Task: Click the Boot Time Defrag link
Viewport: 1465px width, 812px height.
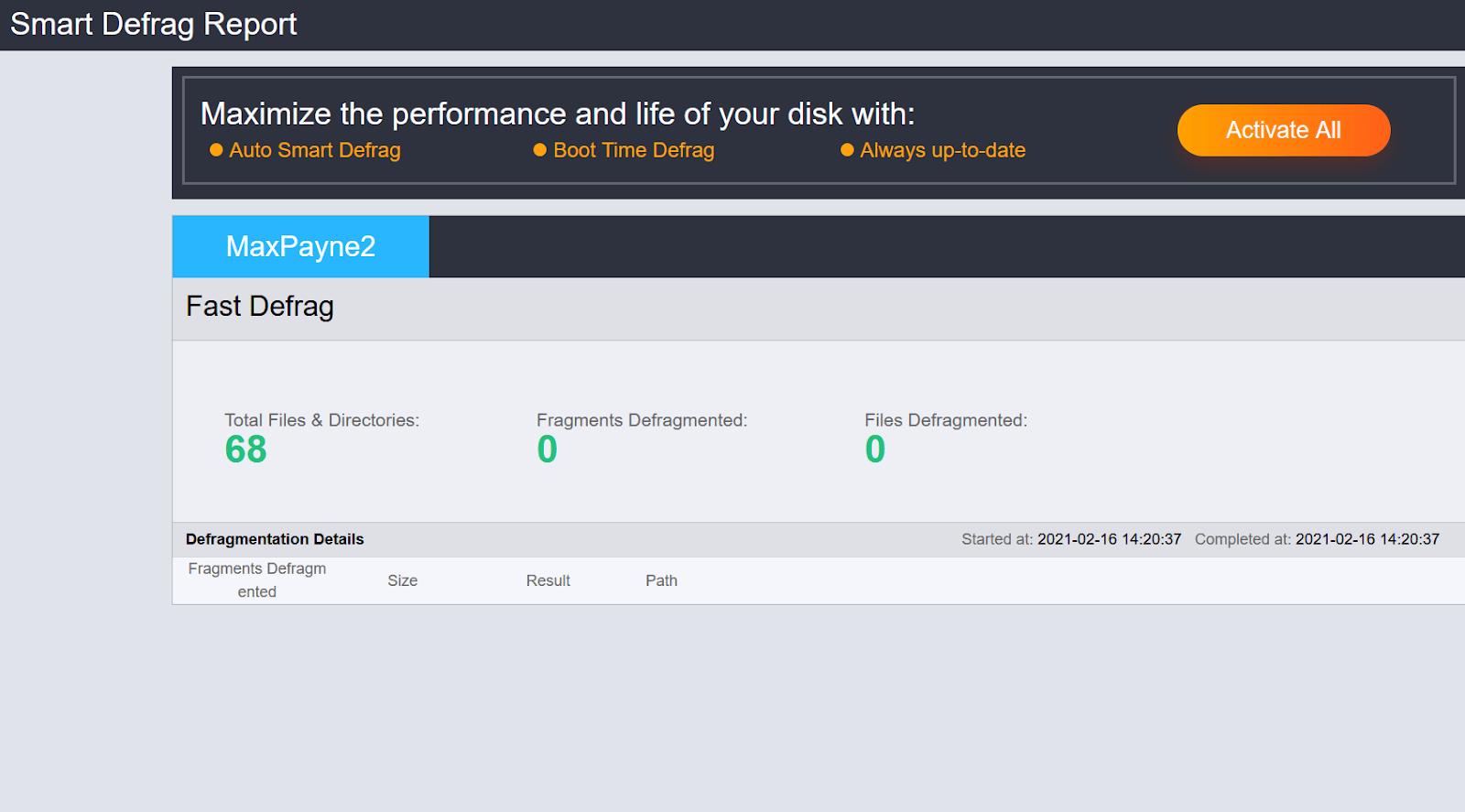Action: tap(634, 150)
